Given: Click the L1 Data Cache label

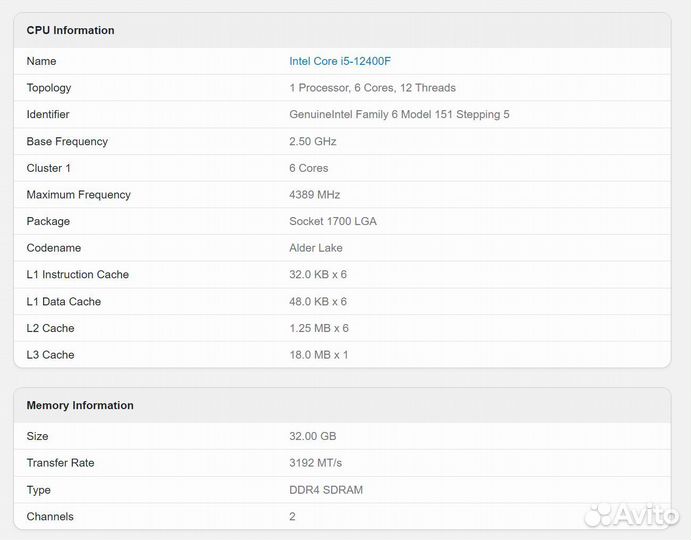Looking at the screenshot, I should (x=63, y=302).
